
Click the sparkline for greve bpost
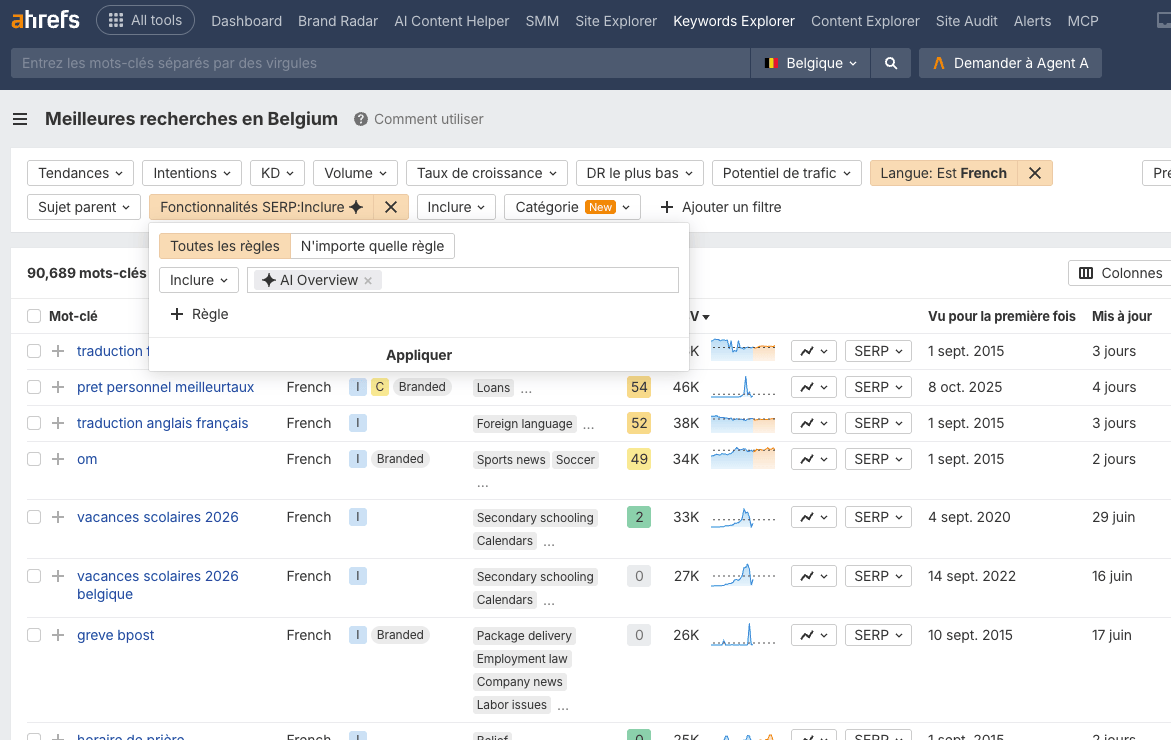pyautogui.click(x=743, y=635)
